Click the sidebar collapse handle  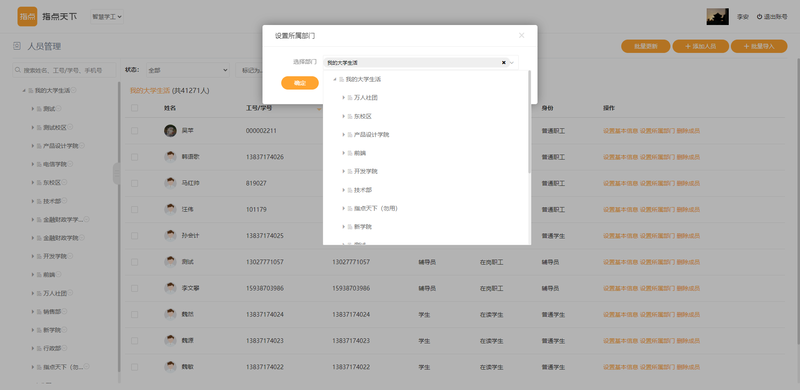point(116,174)
